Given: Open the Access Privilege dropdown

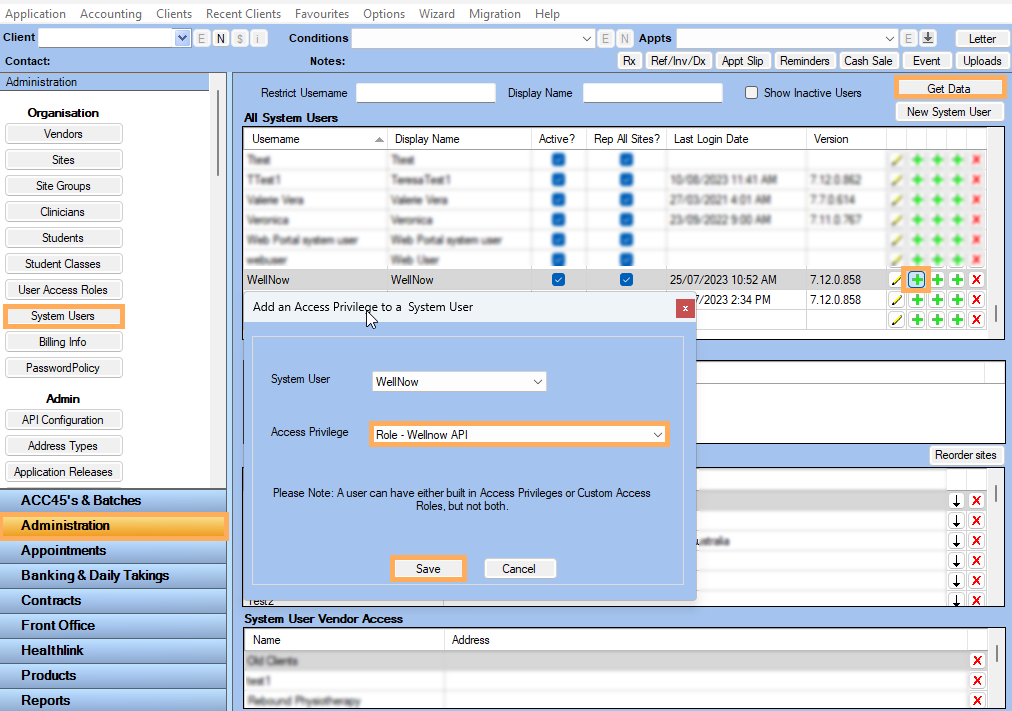Looking at the screenshot, I should pyautogui.click(x=657, y=435).
